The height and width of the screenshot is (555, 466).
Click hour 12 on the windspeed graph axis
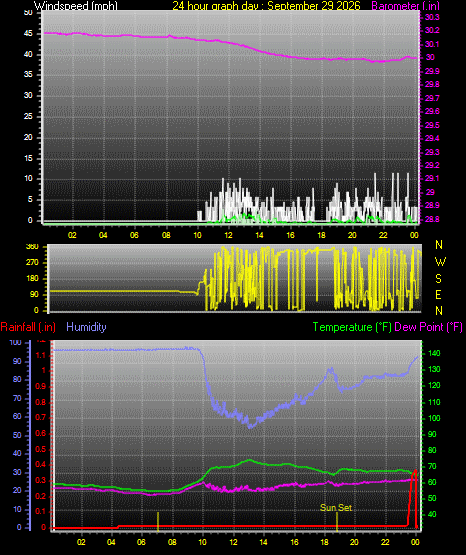pos(228,235)
